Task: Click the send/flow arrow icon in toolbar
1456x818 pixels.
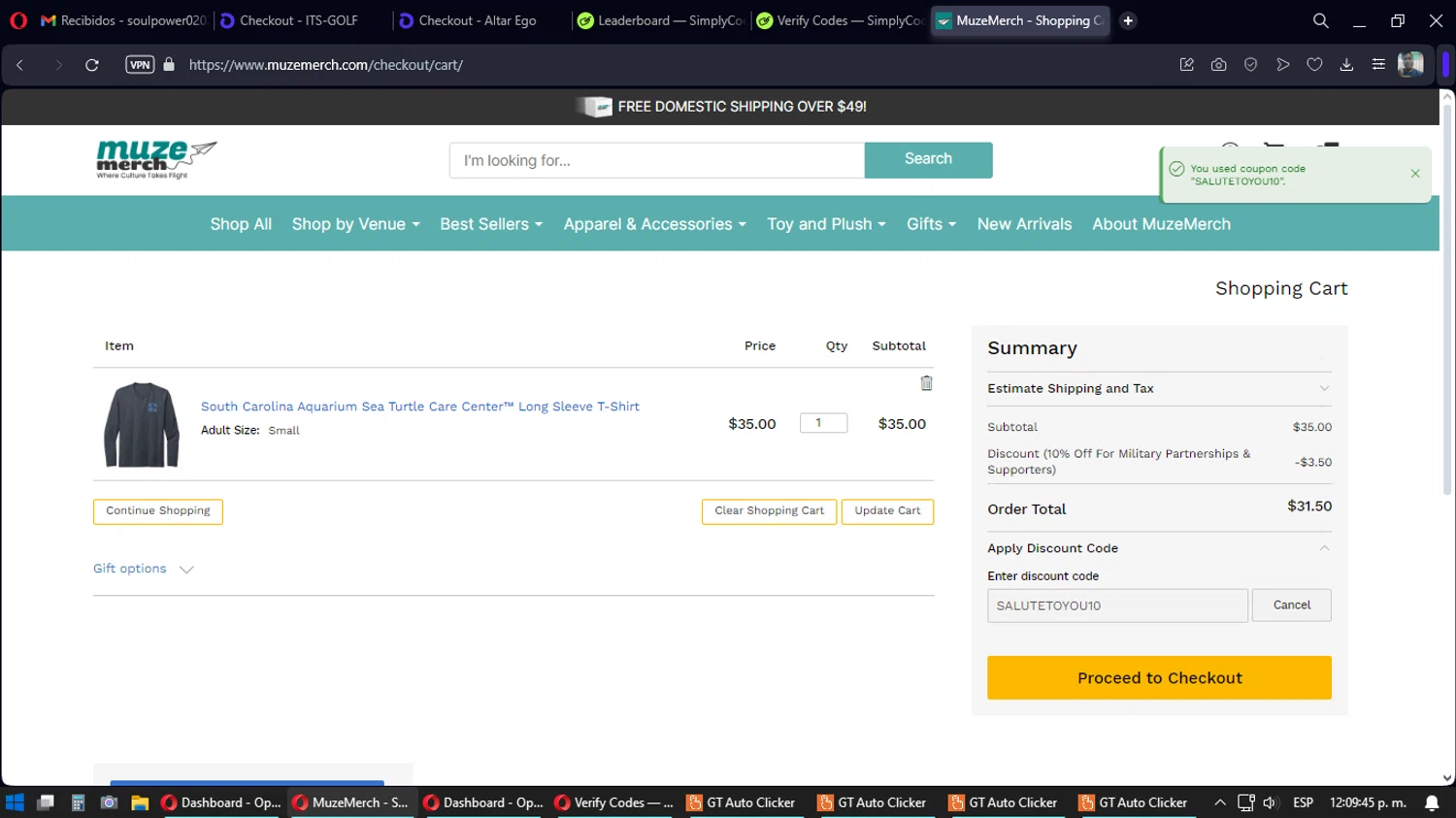Action: pyautogui.click(x=1282, y=65)
